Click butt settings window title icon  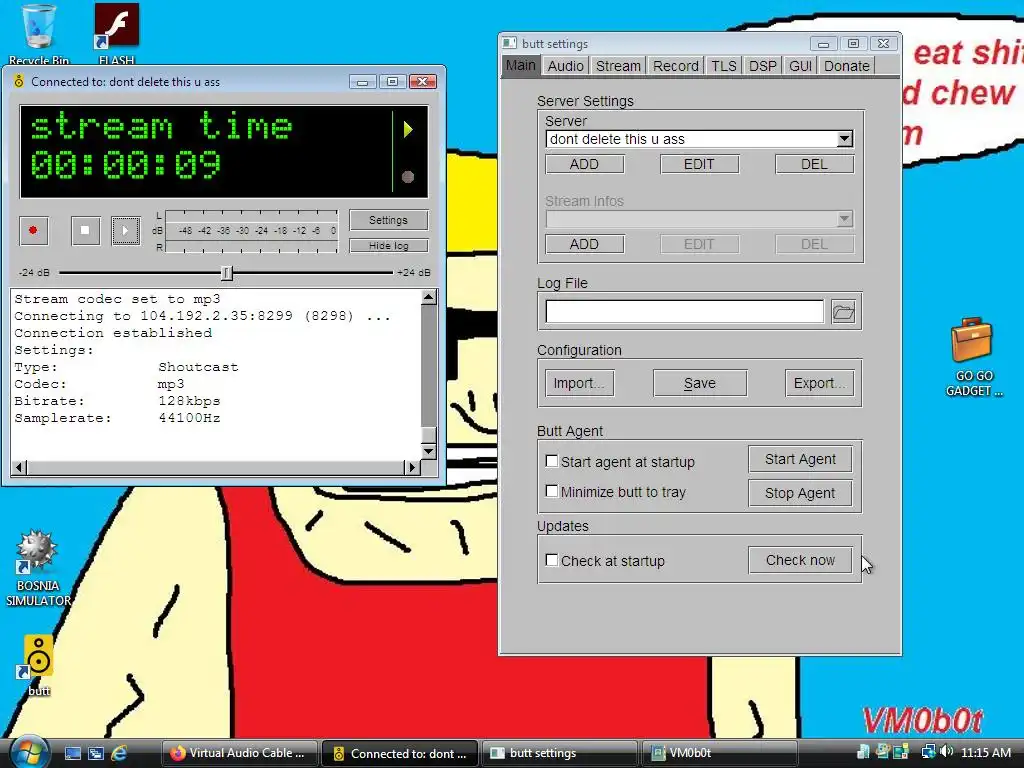(x=509, y=43)
